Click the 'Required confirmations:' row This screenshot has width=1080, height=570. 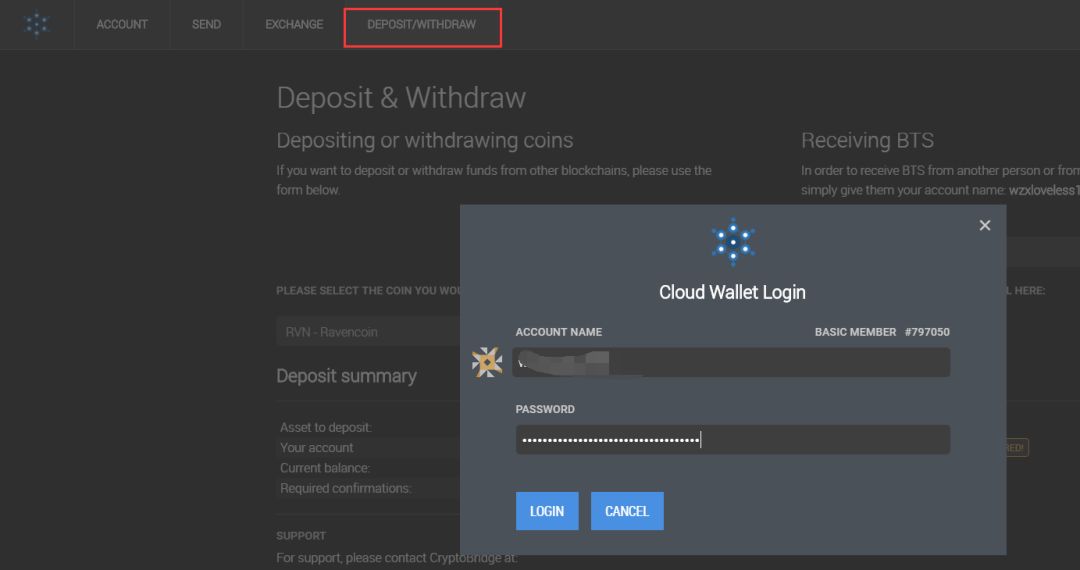coord(368,488)
